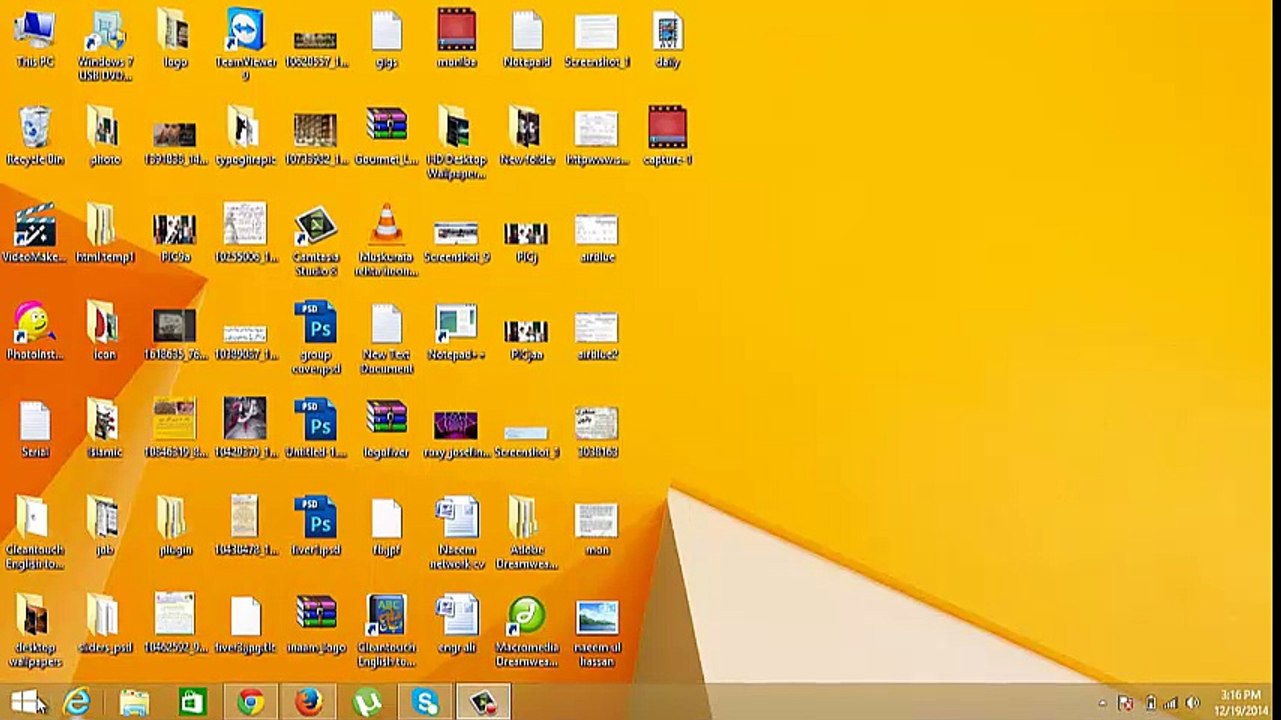Launch Internet Explorer from the taskbar
Image resolution: width=1281 pixels, height=720 pixels.
(77, 702)
